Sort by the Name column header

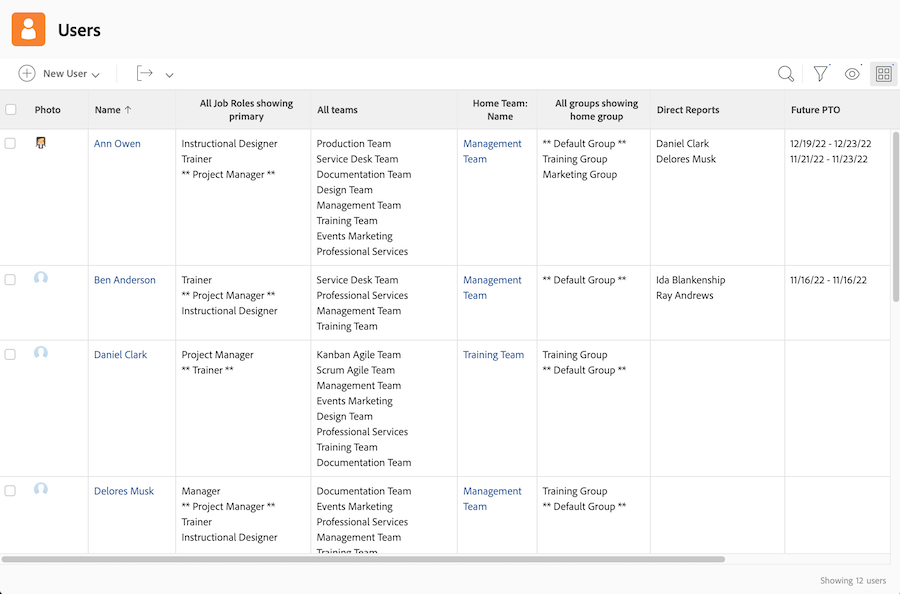(x=108, y=110)
